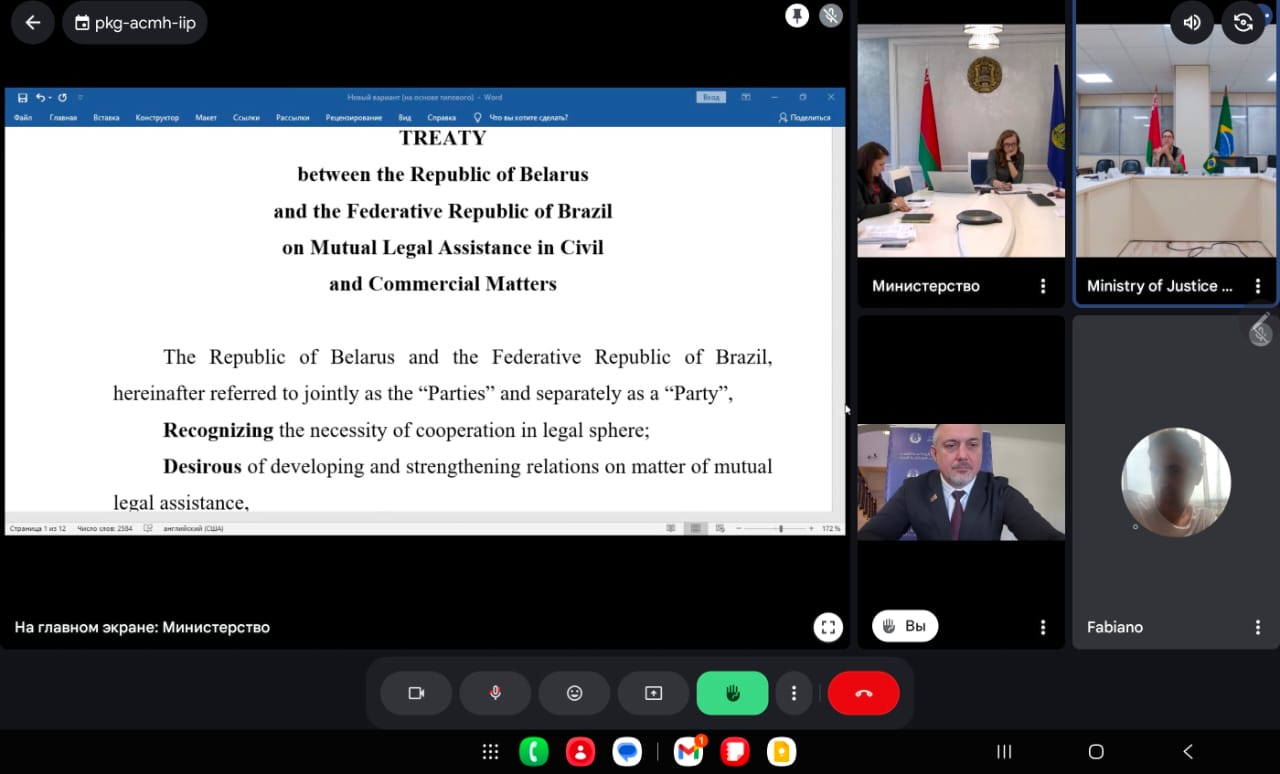Open the options menu for the Министерство tile
This screenshot has height=774, width=1280.
1043,286
